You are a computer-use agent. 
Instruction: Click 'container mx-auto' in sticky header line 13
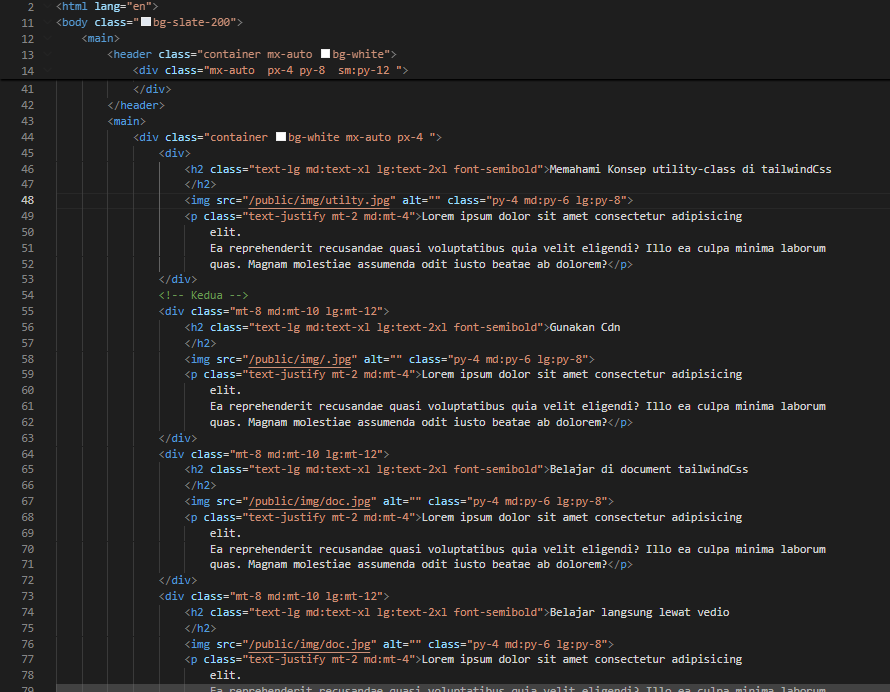coord(258,54)
